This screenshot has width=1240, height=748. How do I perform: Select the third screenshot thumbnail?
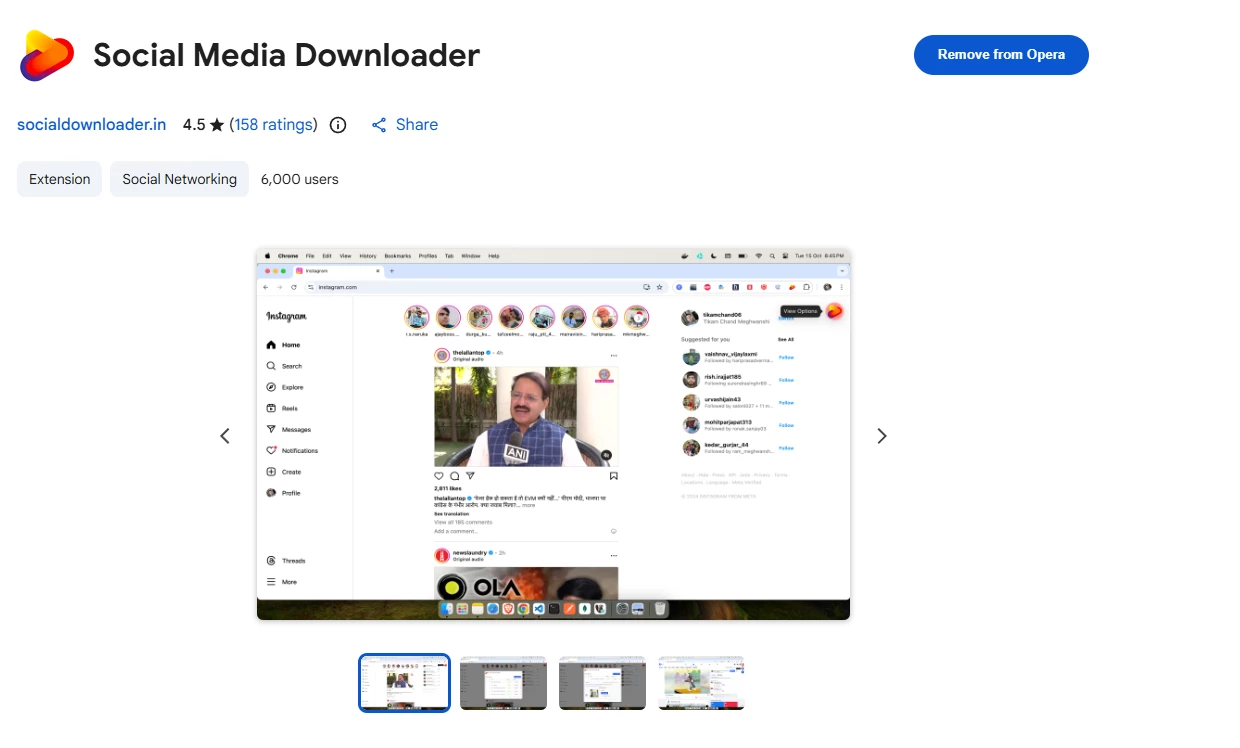point(602,683)
